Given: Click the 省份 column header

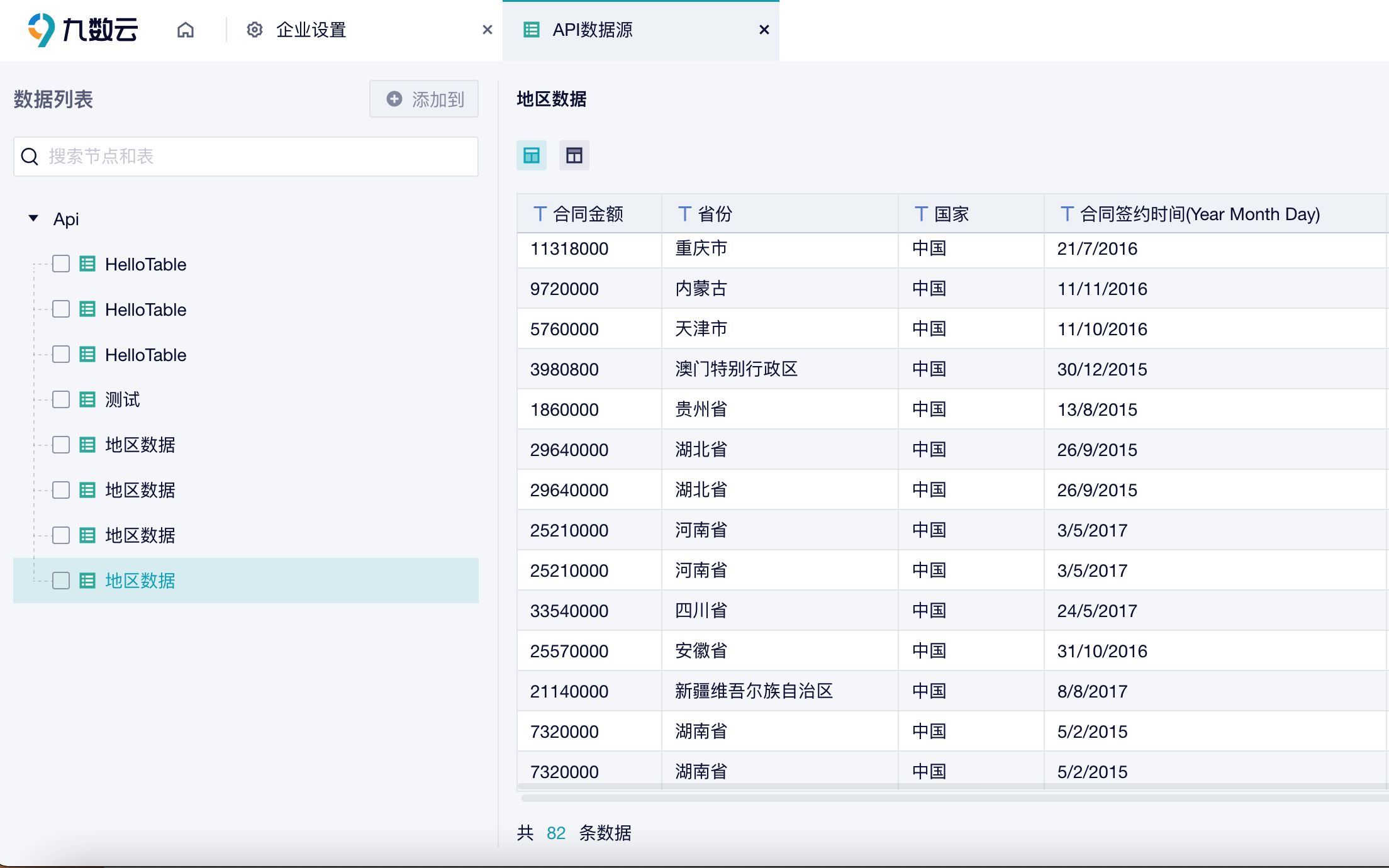Looking at the screenshot, I should pyautogui.click(x=780, y=214).
